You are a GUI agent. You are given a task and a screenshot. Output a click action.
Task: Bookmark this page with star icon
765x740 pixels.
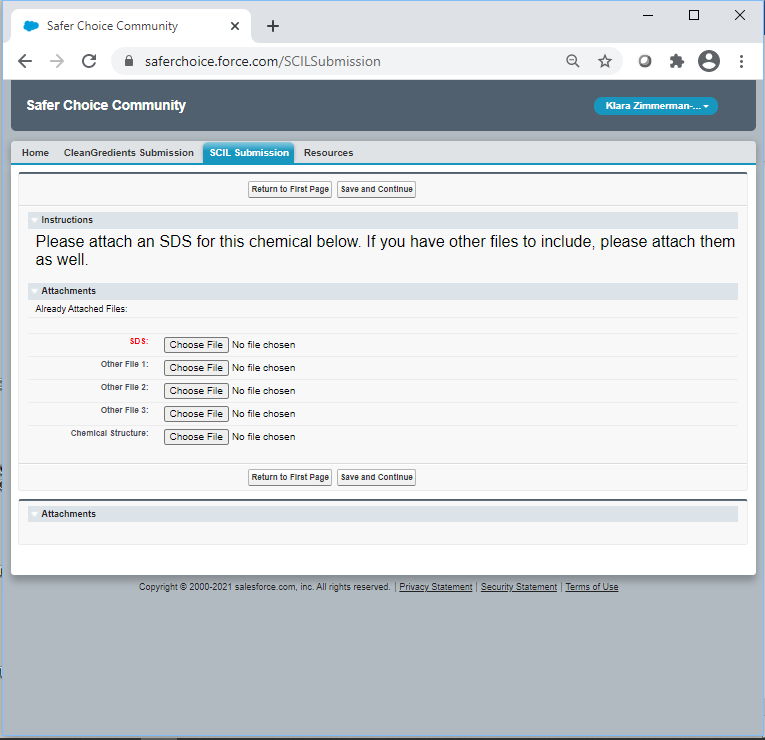(x=605, y=61)
